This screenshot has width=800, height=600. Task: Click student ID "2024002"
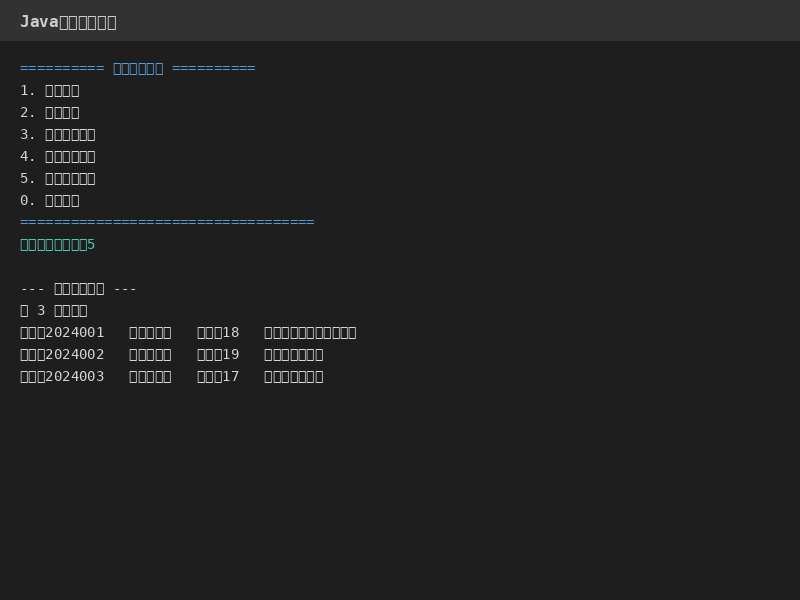pyautogui.click(x=74, y=355)
